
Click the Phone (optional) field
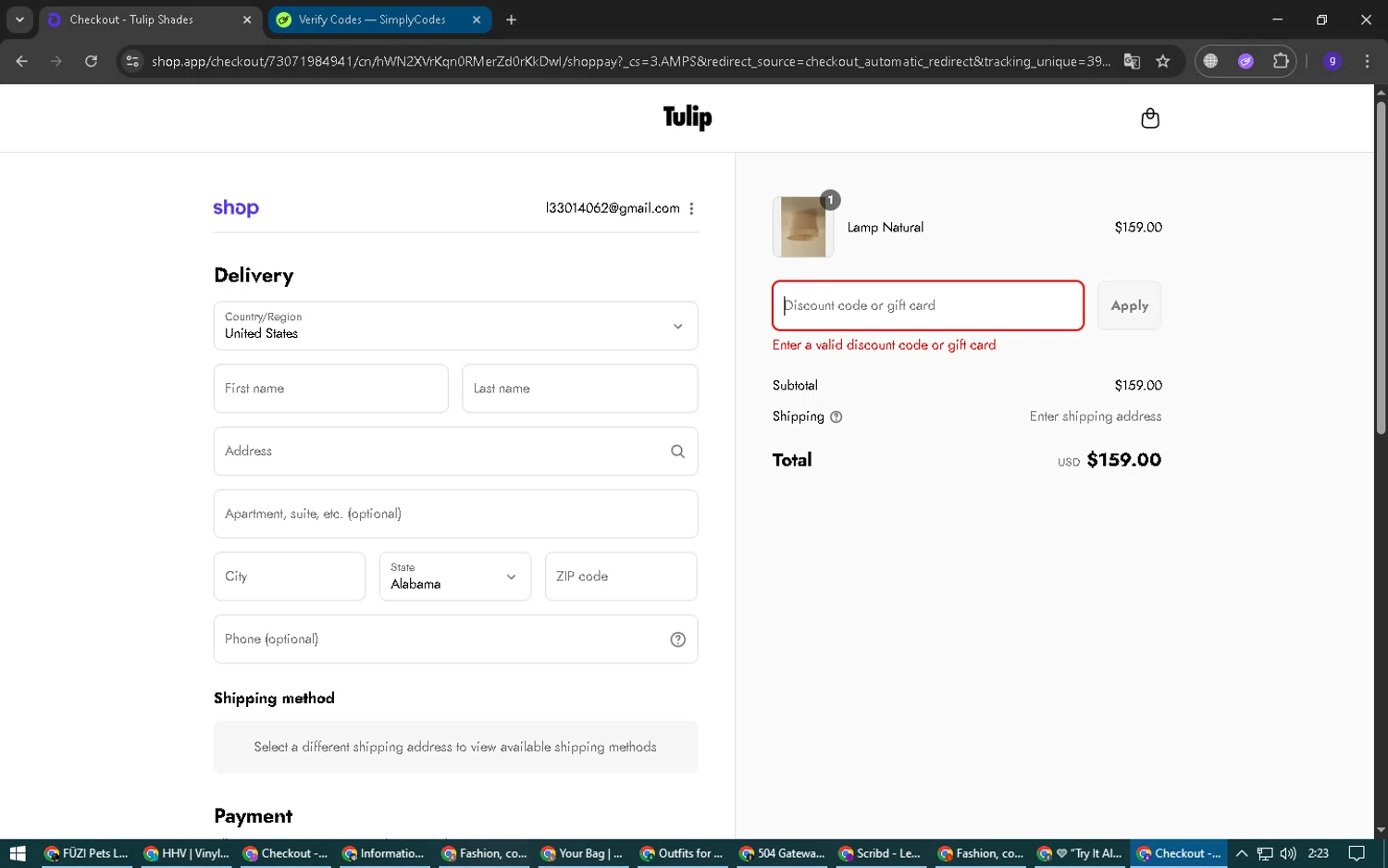[x=455, y=639]
